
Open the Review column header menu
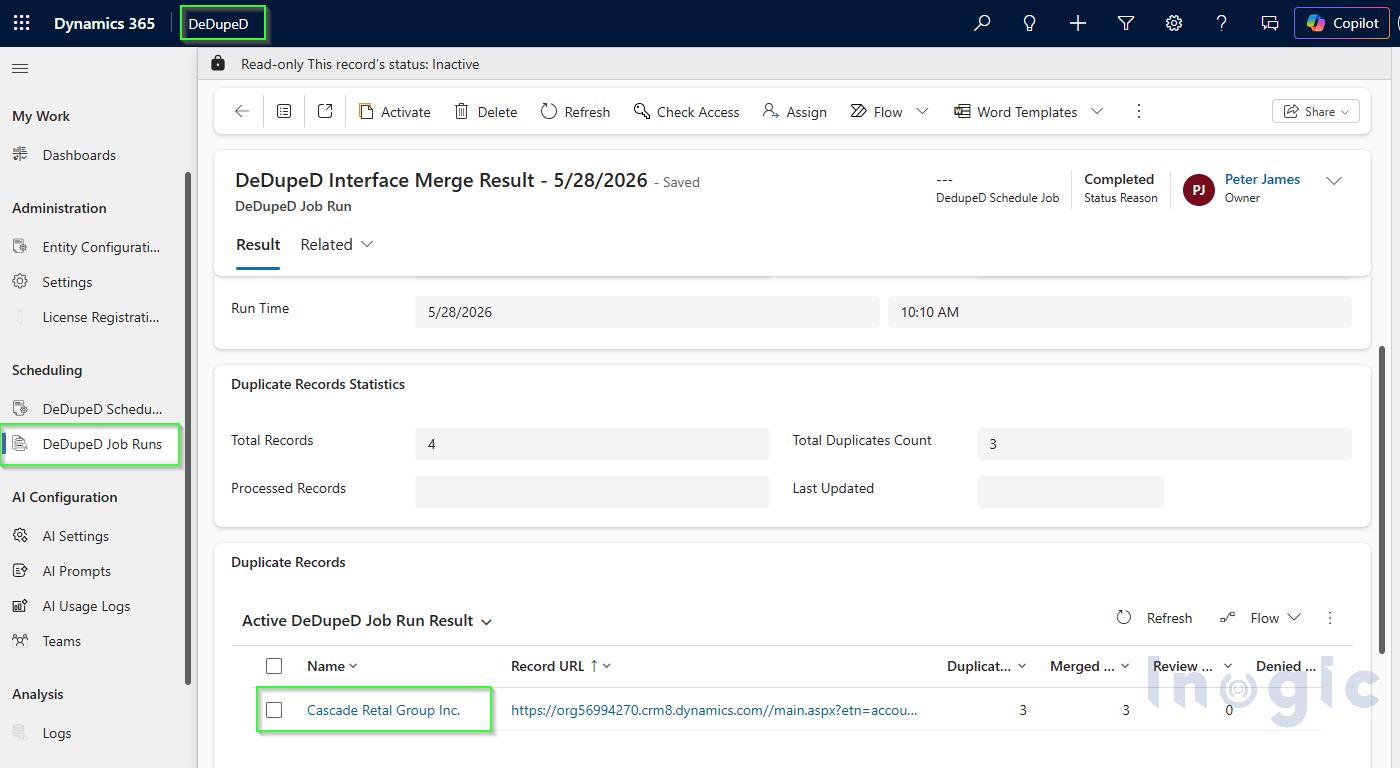click(1192, 666)
